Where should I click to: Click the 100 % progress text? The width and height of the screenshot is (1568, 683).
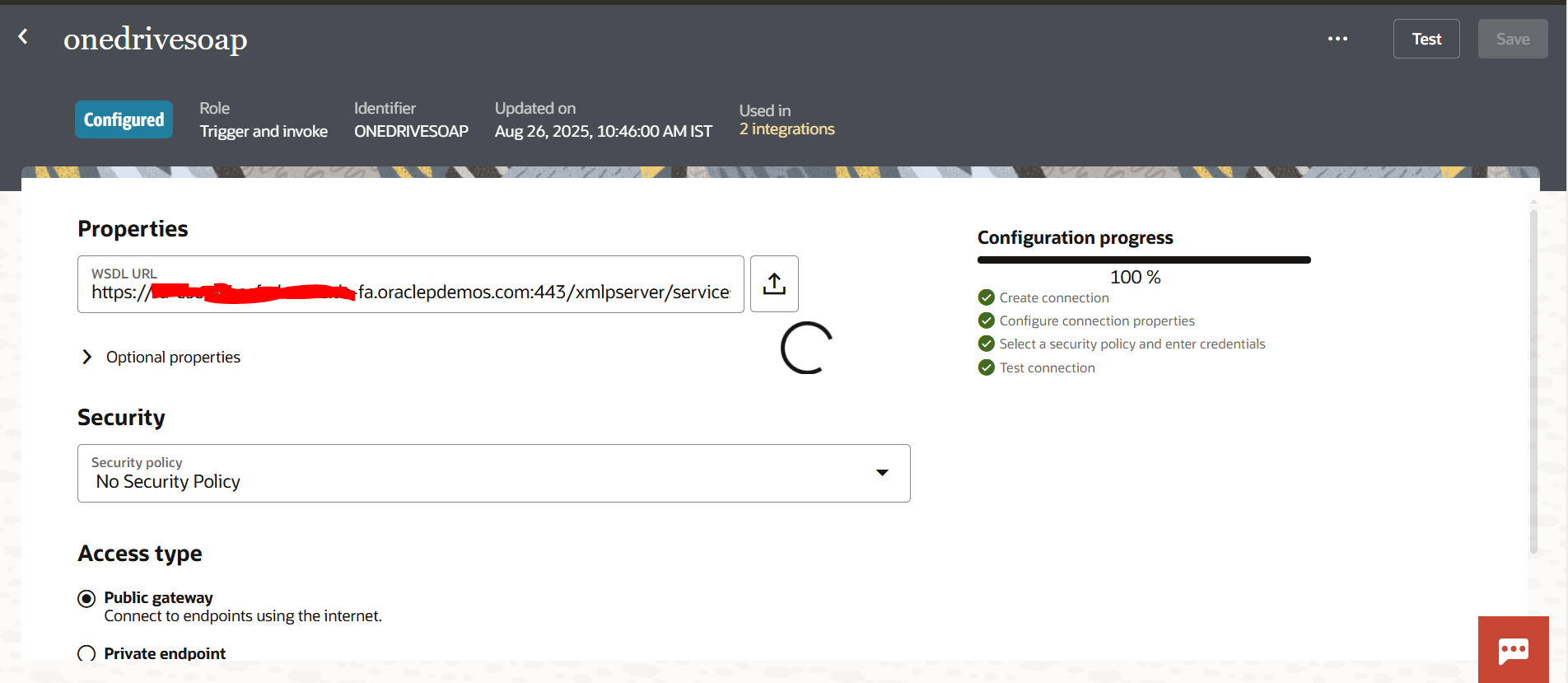tap(1135, 277)
